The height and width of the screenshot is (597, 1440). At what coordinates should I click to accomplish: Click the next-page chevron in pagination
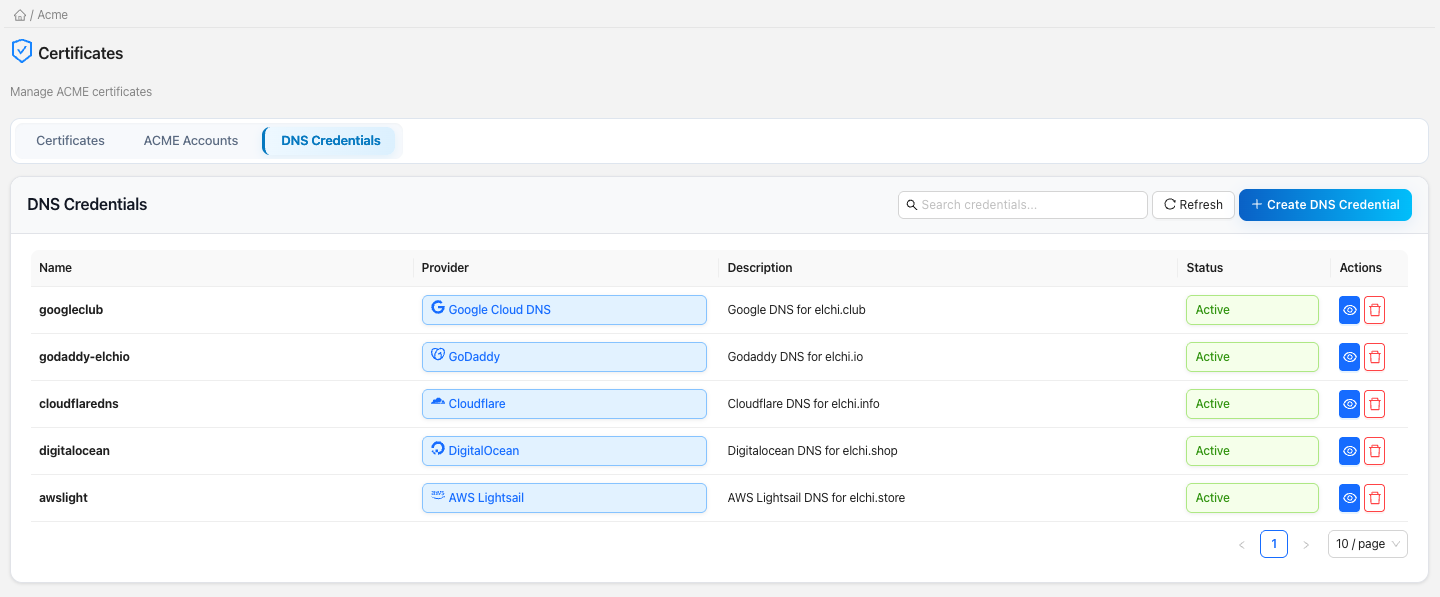1306,543
